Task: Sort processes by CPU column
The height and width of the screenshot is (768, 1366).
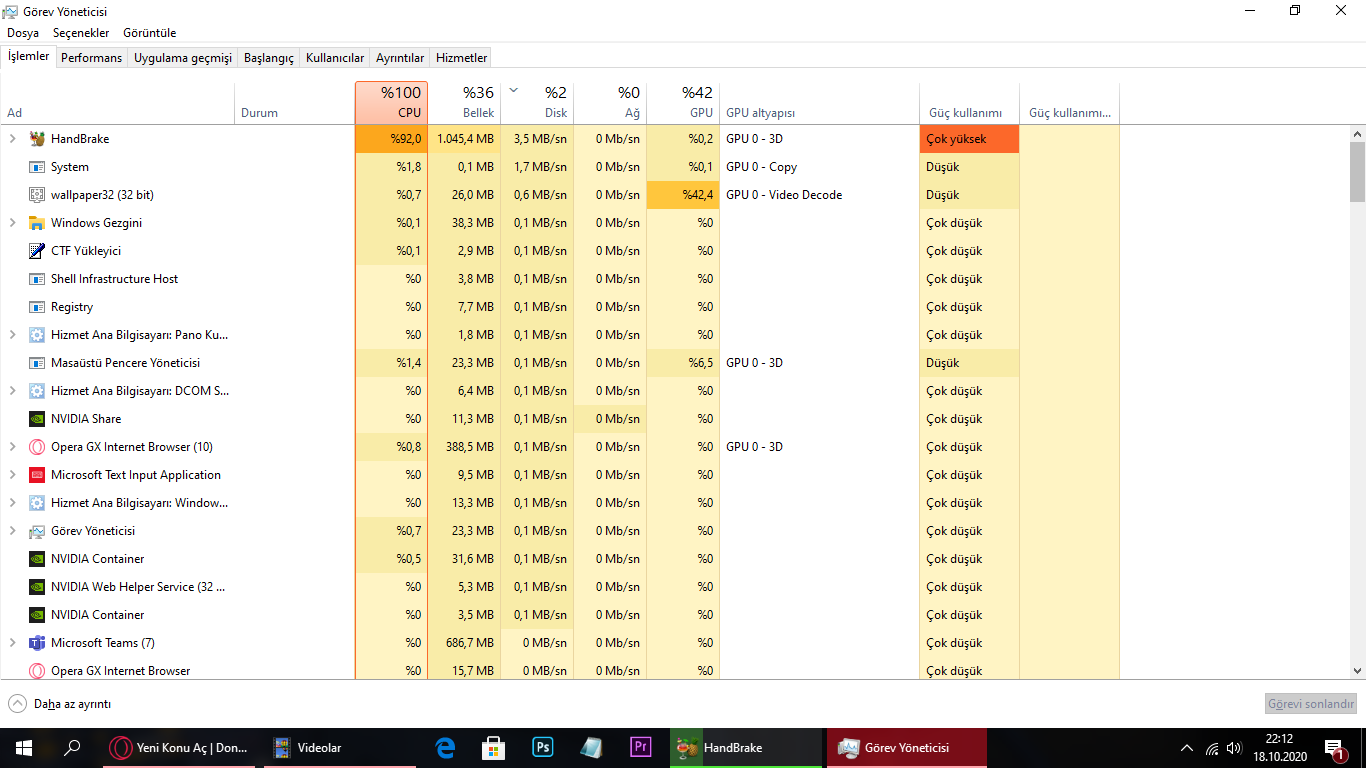Action: pos(391,103)
